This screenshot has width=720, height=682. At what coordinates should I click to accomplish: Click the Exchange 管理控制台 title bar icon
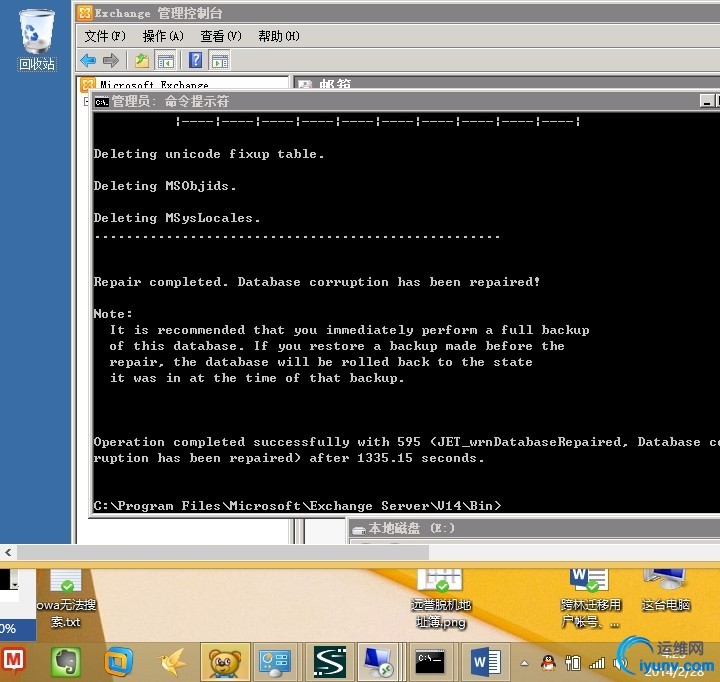[x=84, y=13]
